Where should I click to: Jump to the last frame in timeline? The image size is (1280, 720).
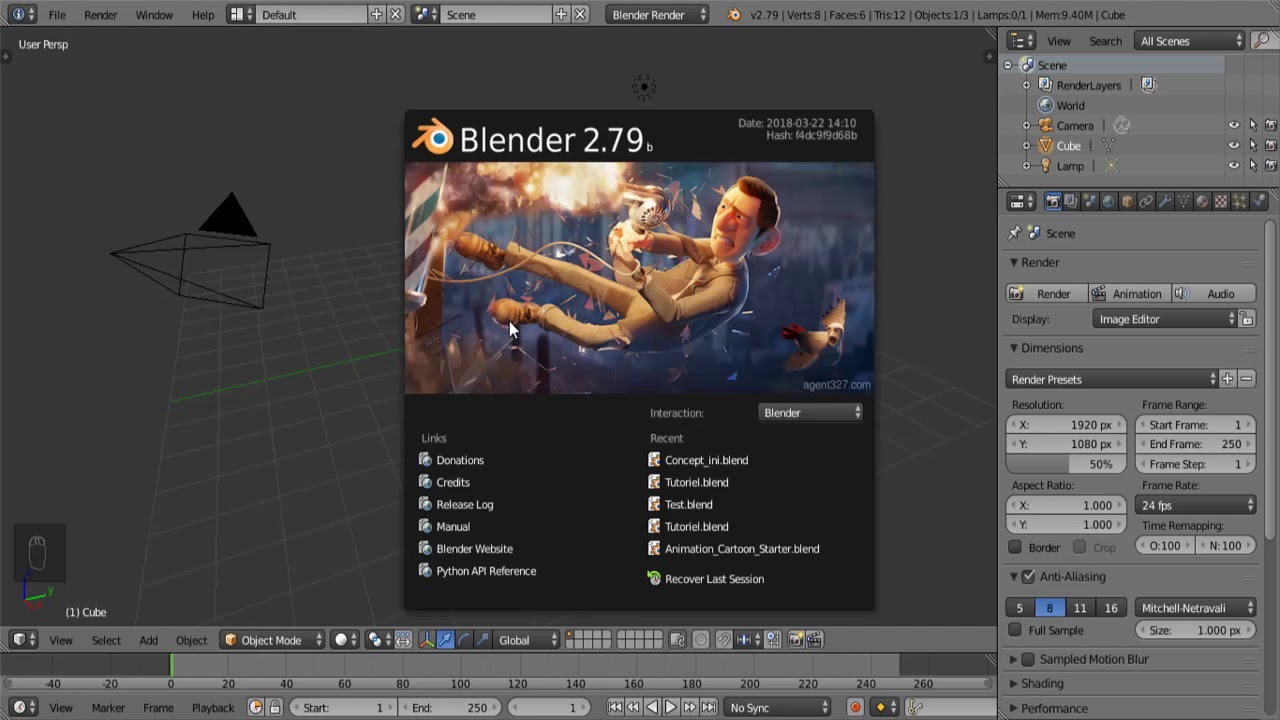coord(709,707)
